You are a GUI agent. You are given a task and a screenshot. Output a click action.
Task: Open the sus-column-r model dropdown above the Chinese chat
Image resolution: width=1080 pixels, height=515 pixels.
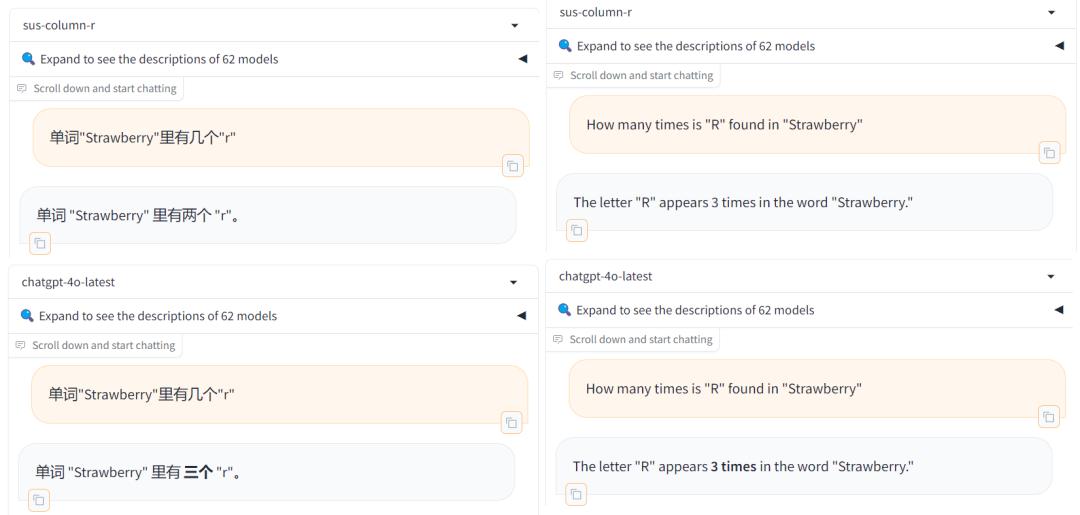pyautogui.click(x=514, y=25)
